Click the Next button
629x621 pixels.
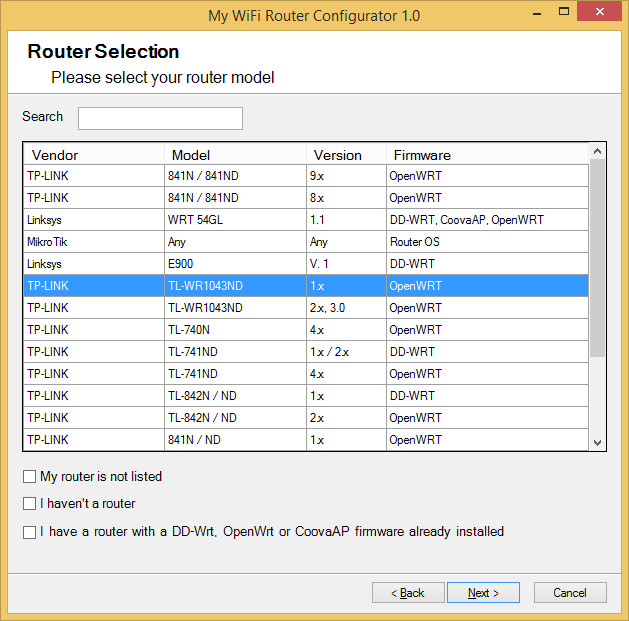[x=483, y=593]
